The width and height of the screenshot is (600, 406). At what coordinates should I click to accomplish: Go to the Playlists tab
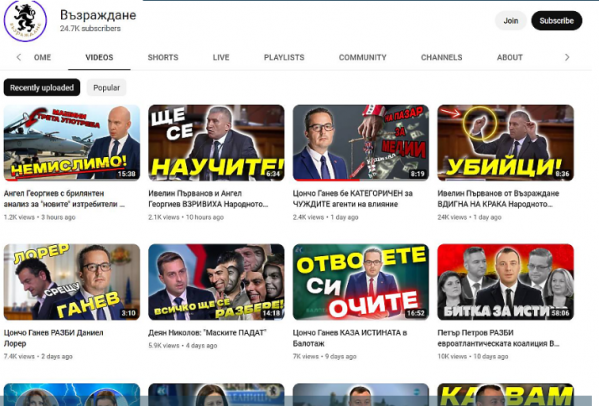[284, 58]
